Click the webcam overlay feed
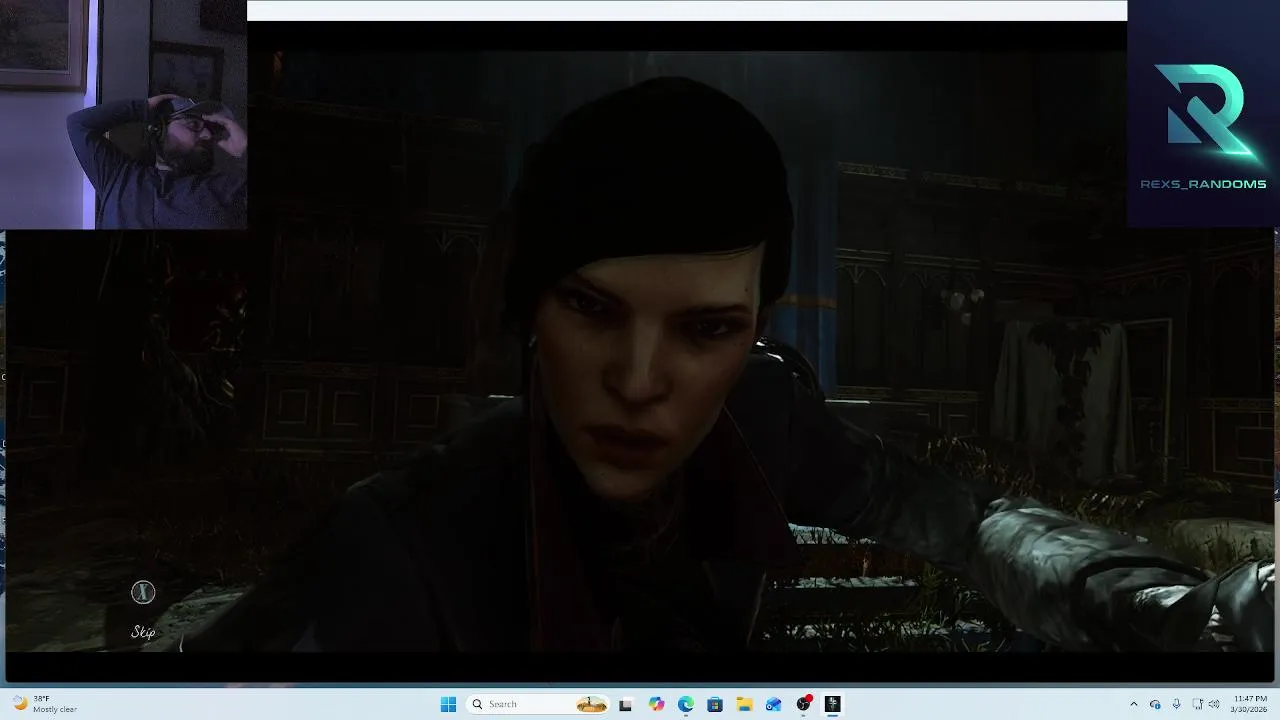Screen dimensions: 1280x720 tap(123, 114)
